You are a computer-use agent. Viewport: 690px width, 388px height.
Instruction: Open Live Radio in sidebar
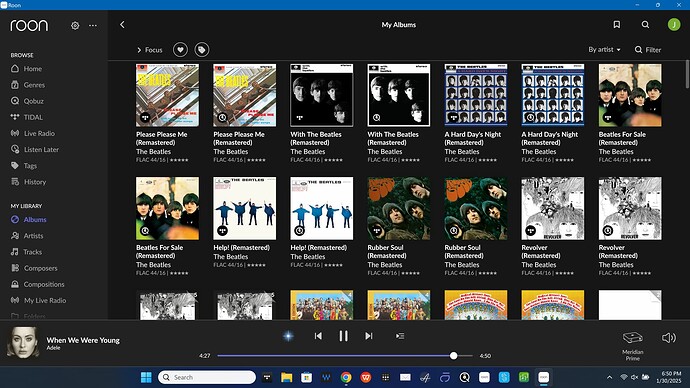[39, 133]
